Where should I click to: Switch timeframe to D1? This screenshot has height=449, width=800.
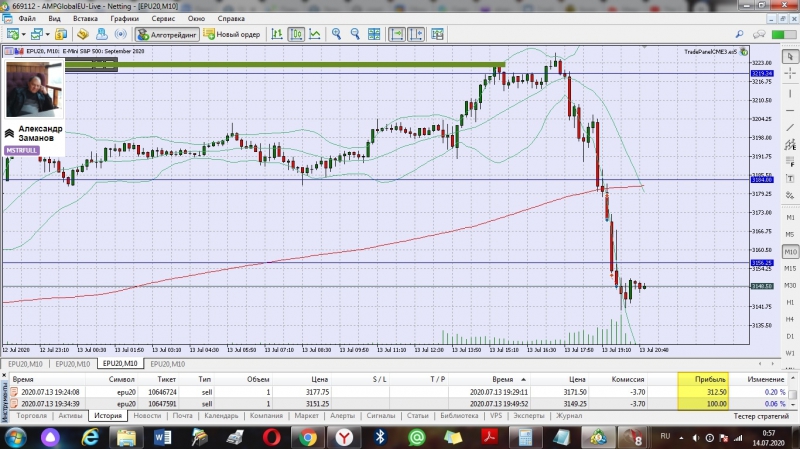pos(790,336)
